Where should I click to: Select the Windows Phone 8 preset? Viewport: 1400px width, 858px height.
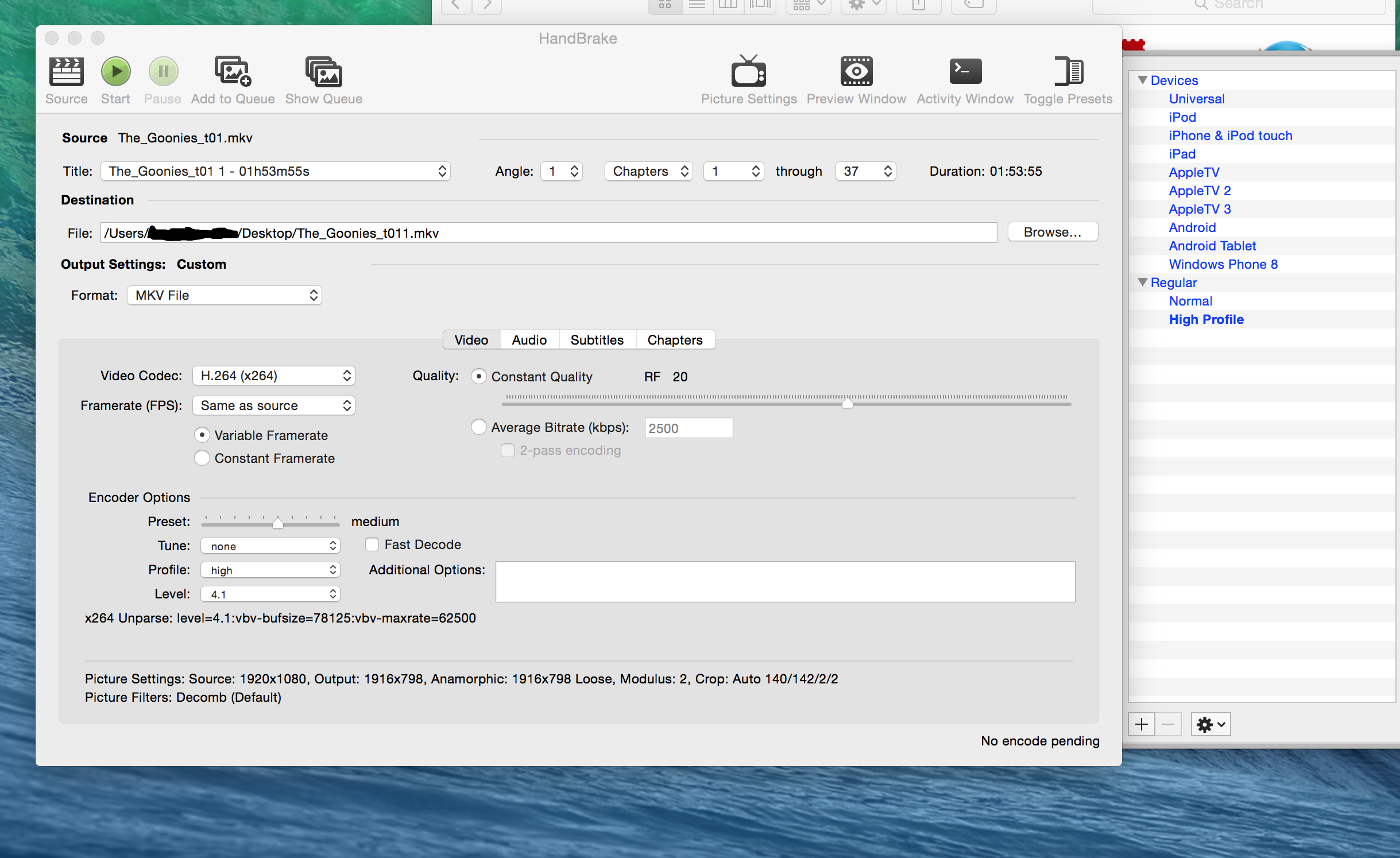pos(1224,264)
